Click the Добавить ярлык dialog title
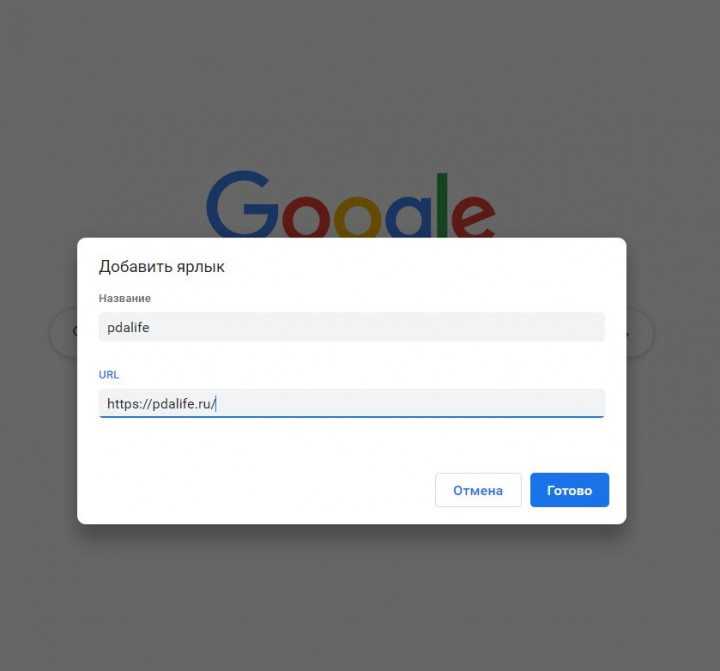Screen dimensions: 720x671 tap(162, 266)
